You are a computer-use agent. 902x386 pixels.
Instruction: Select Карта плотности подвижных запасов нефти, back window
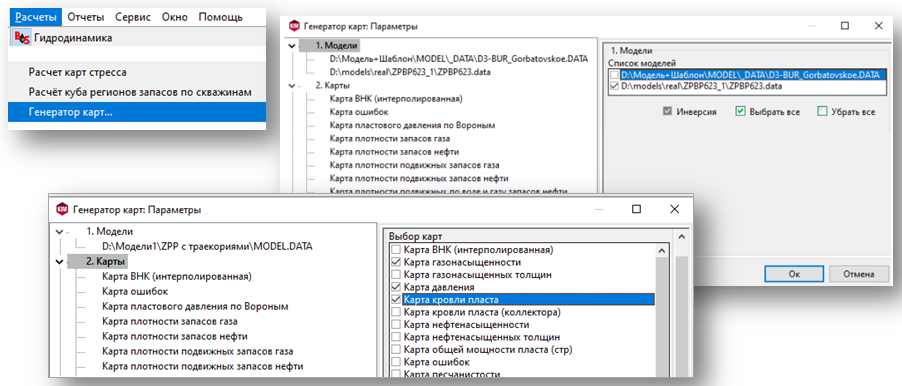[418, 178]
